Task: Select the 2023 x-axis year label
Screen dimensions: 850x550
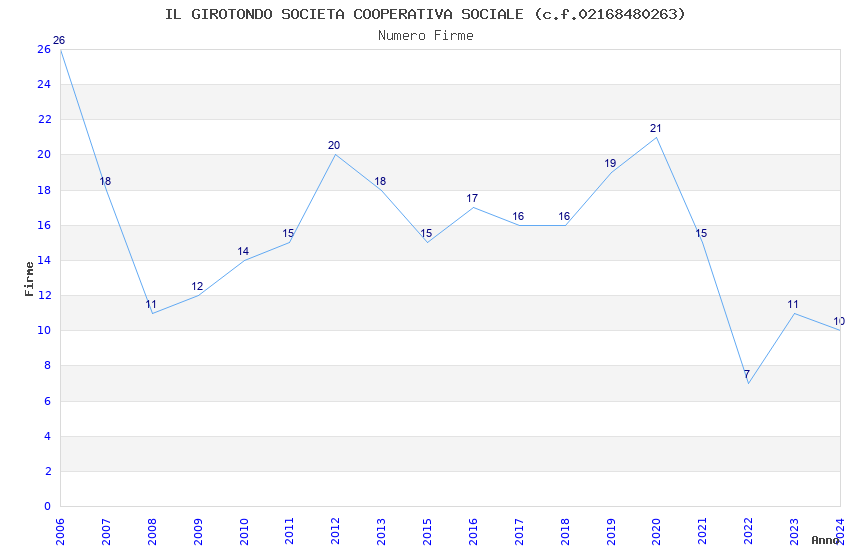Action: (x=794, y=532)
